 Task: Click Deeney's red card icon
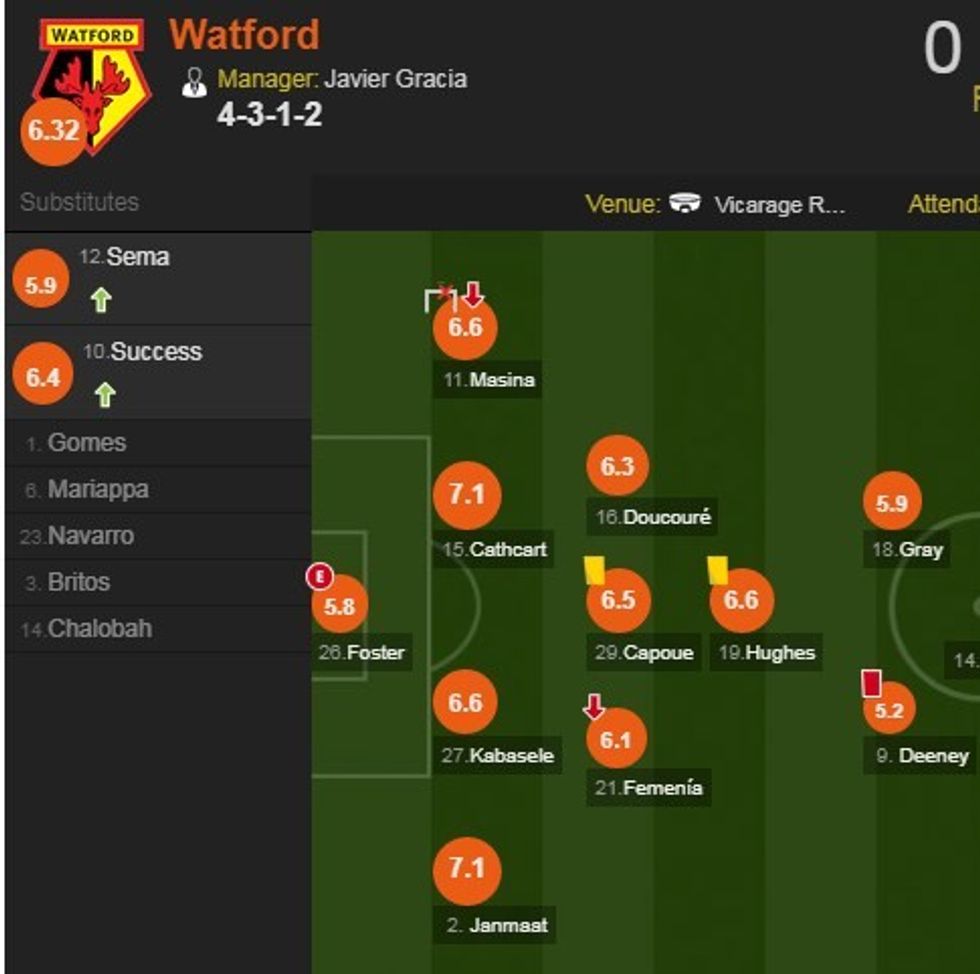[x=871, y=683]
